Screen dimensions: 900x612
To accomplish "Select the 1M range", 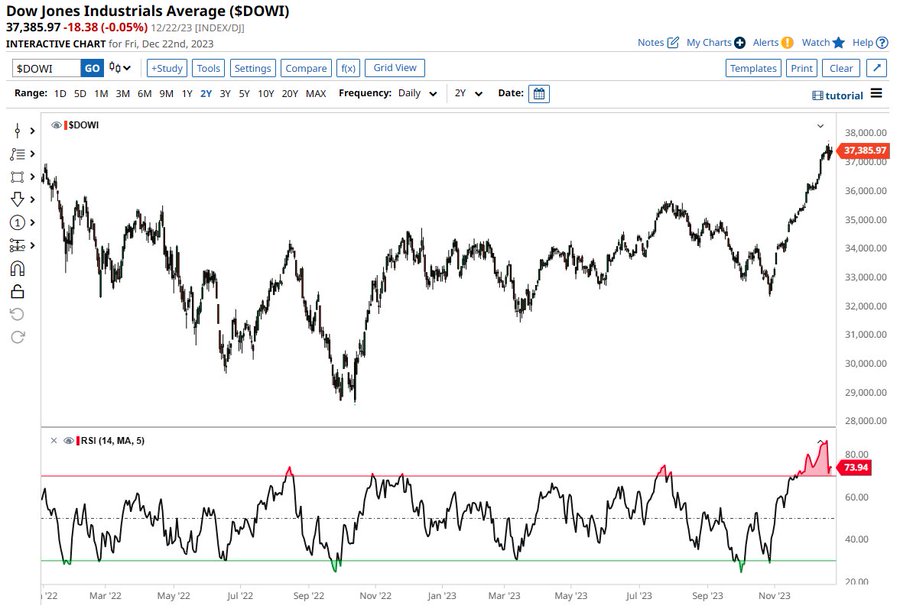I will (x=101, y=94).
